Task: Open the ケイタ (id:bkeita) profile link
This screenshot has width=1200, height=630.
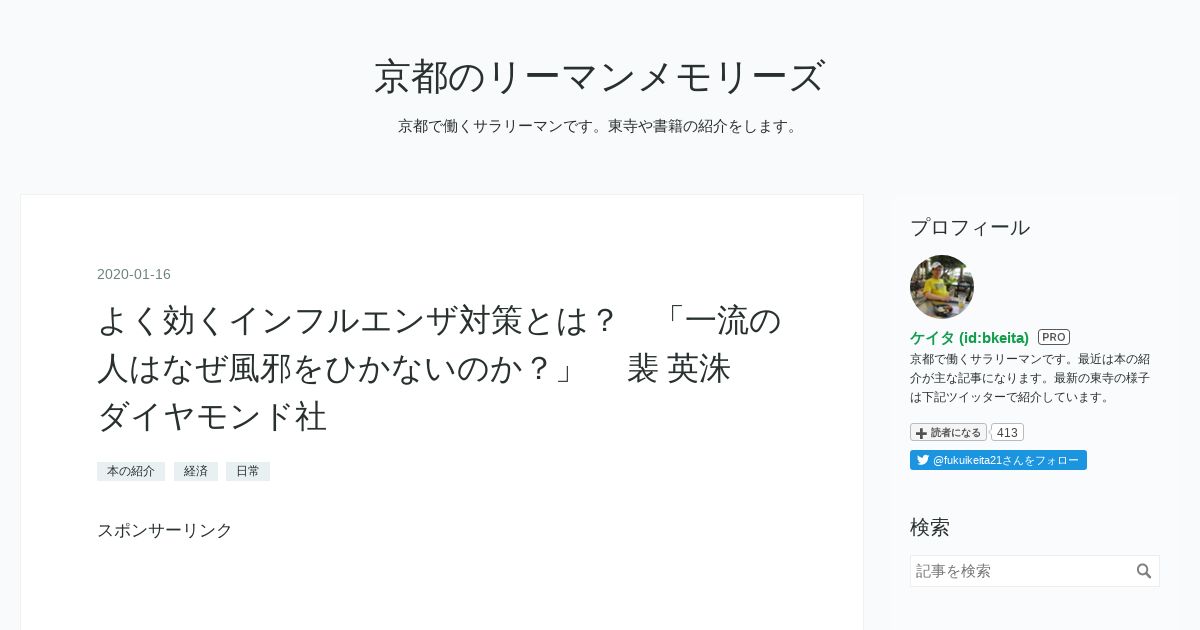Action: coord(969,338)
